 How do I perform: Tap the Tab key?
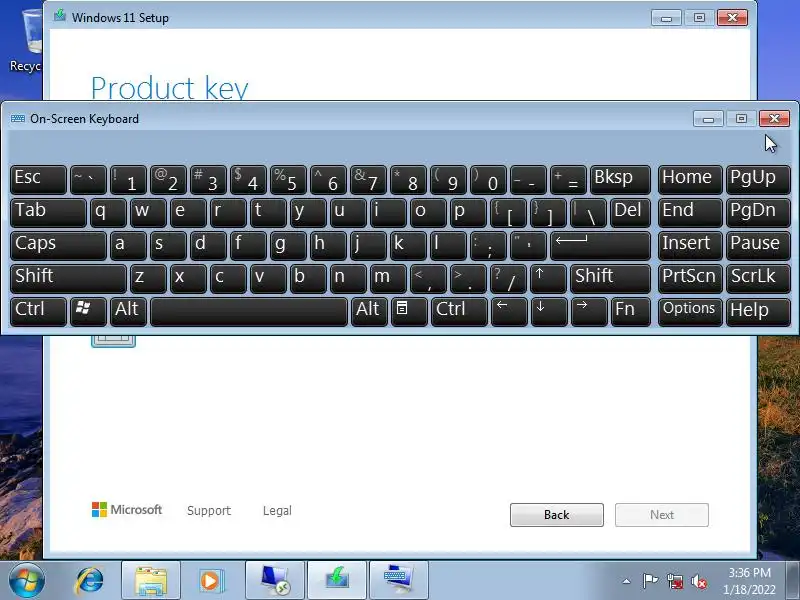[x=48, y=213]
